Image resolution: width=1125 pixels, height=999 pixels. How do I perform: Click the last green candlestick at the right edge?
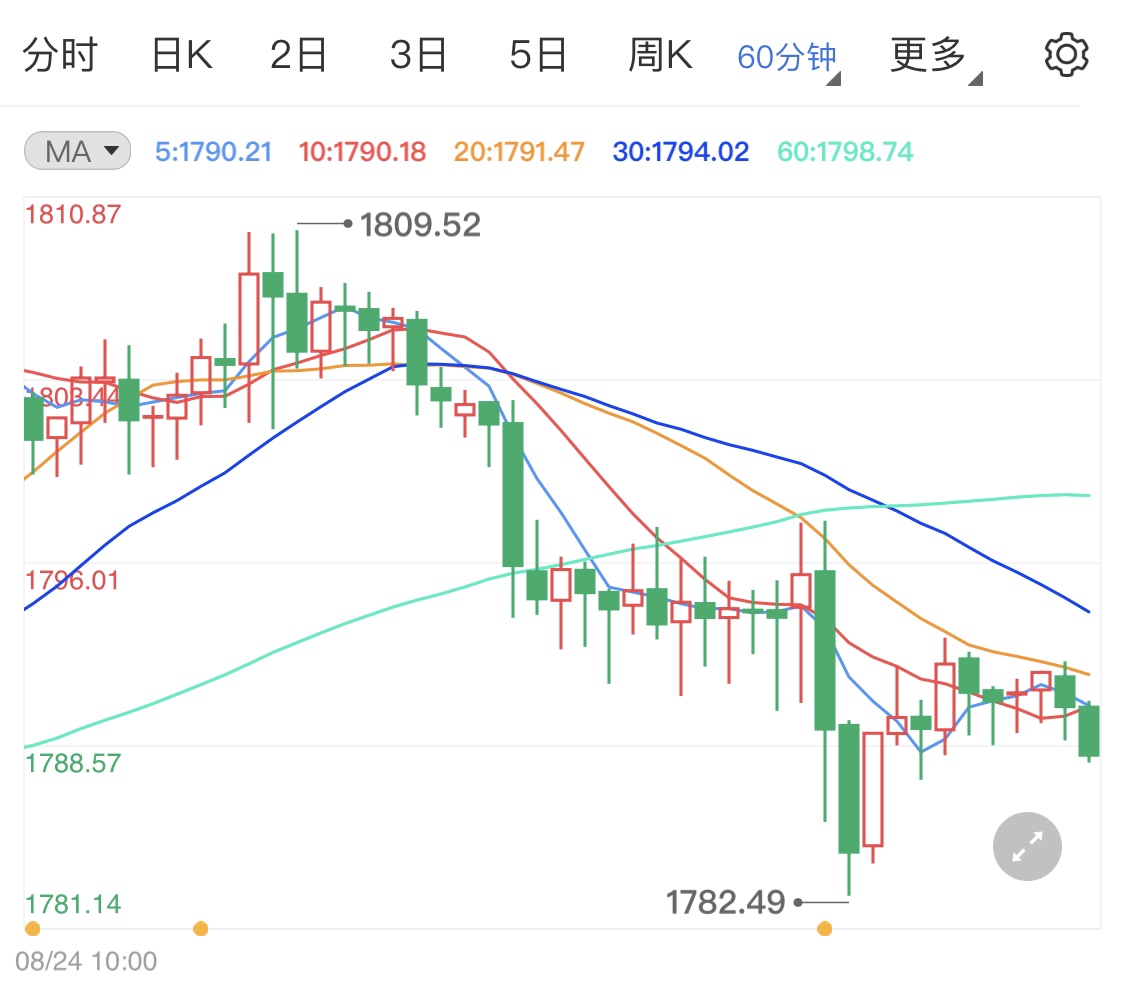click(1089, 731)
